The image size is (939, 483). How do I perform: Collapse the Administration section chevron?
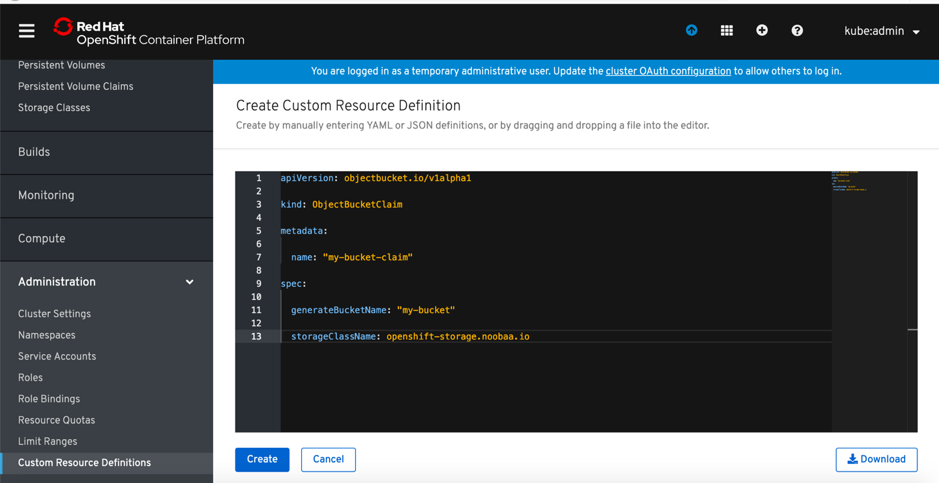pyautogui.click(x=189, y=282)
